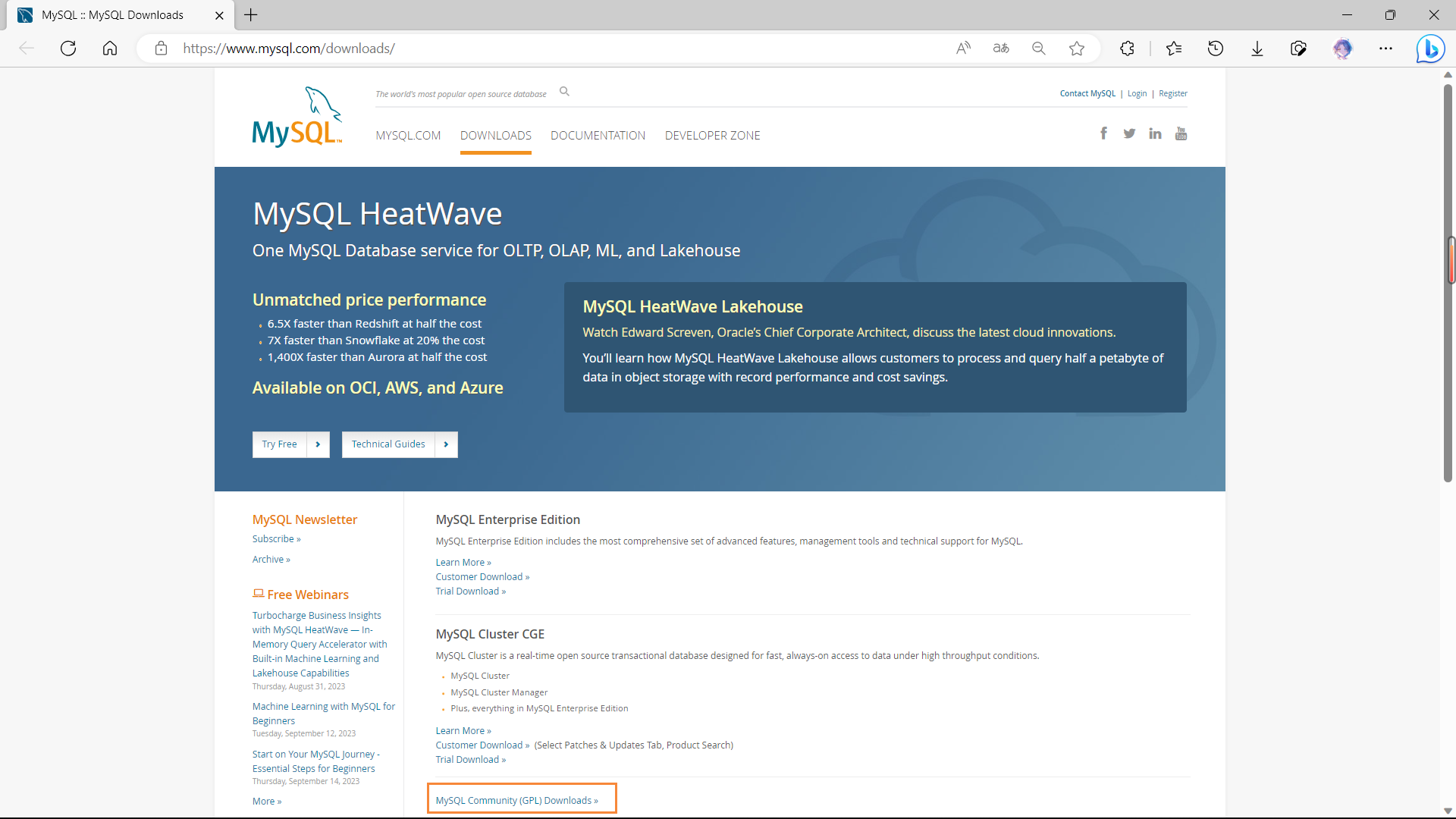Open the Bing Copilot sidebar icon

[1430, 49]
